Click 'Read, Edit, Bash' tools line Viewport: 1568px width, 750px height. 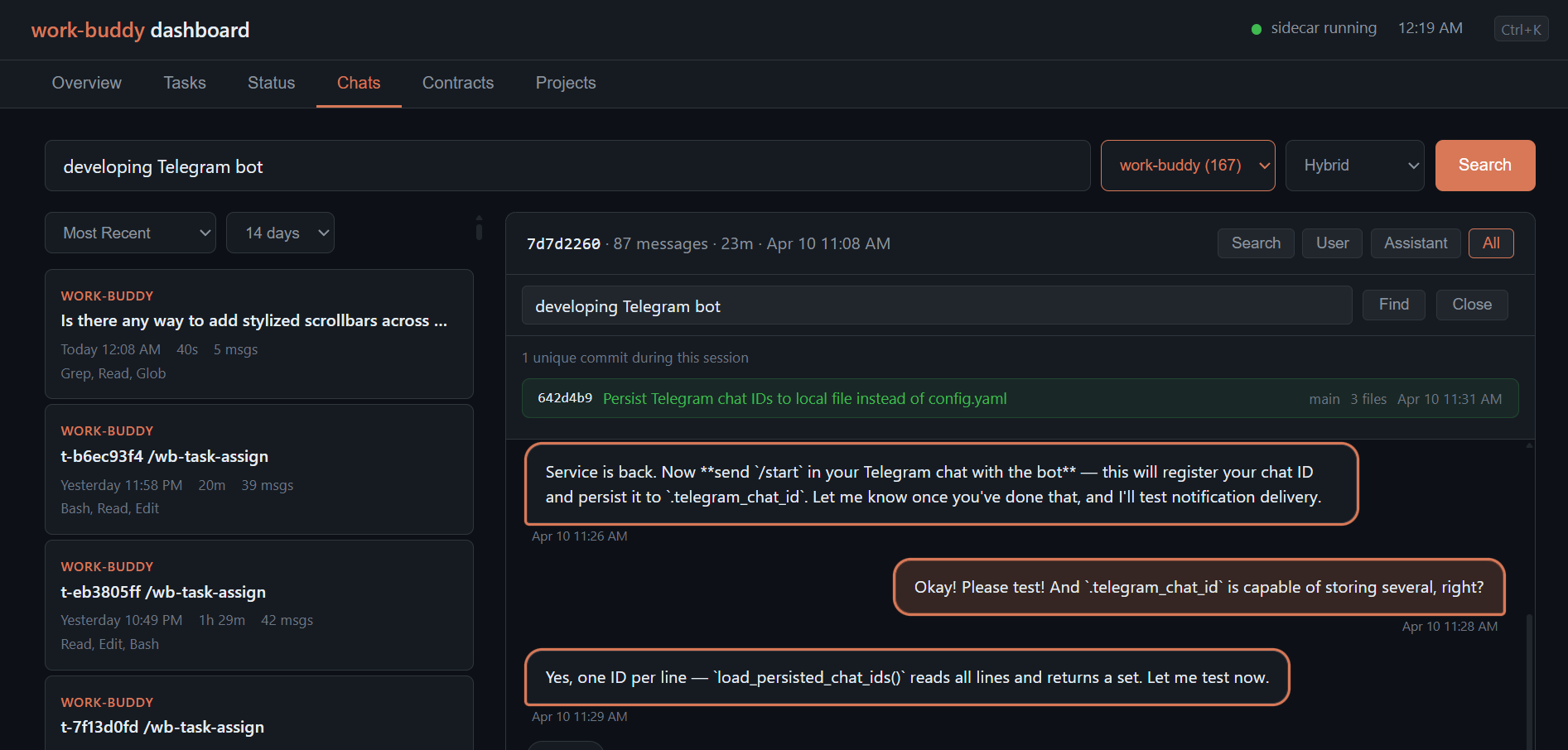pyautogui.click(x=109, y=644)
